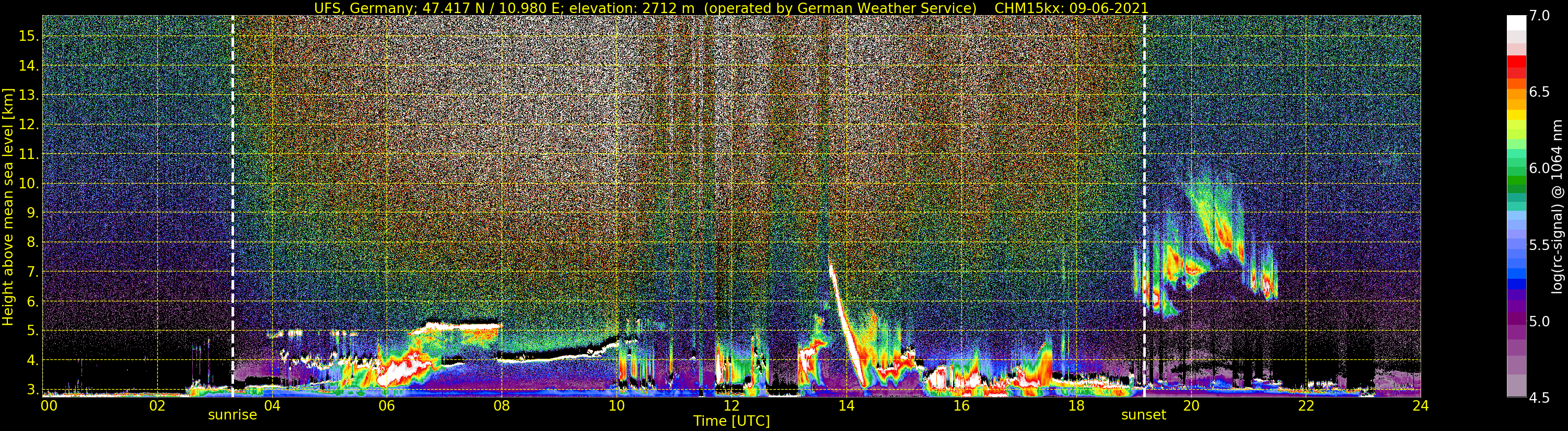Click the time axis tick label '14'
1568x431 pixels.
[x=846, y=406]
